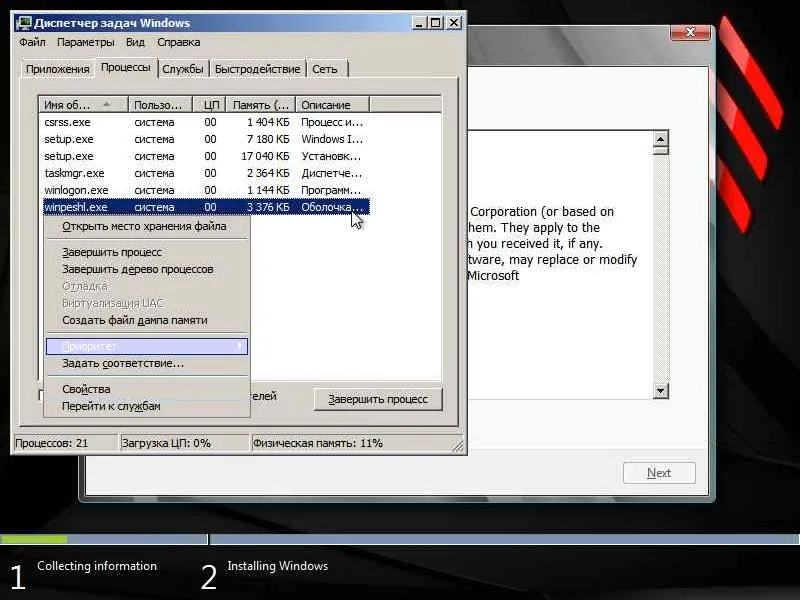This screenshot has width=800, height=600.
Task: Expand the Приоритет submenu
Action: pyautogui.click(x=147, y=346)
